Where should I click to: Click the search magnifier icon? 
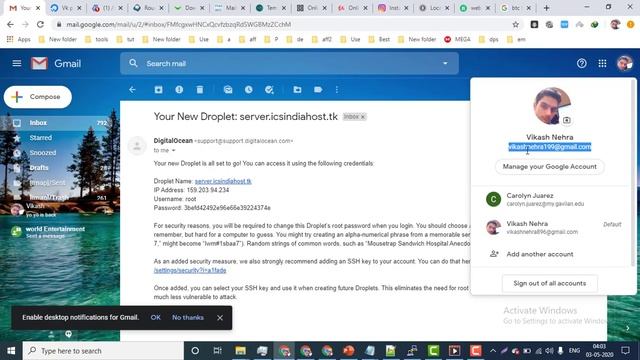(x=133, y=63)
